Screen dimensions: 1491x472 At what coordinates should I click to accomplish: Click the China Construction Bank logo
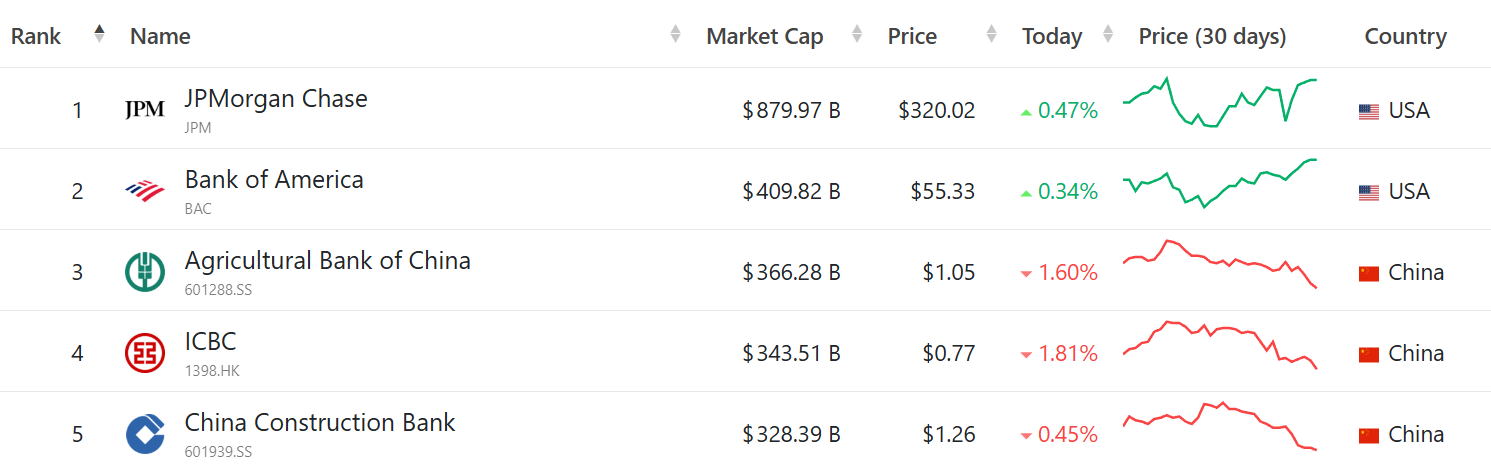(x=145, y=434)
